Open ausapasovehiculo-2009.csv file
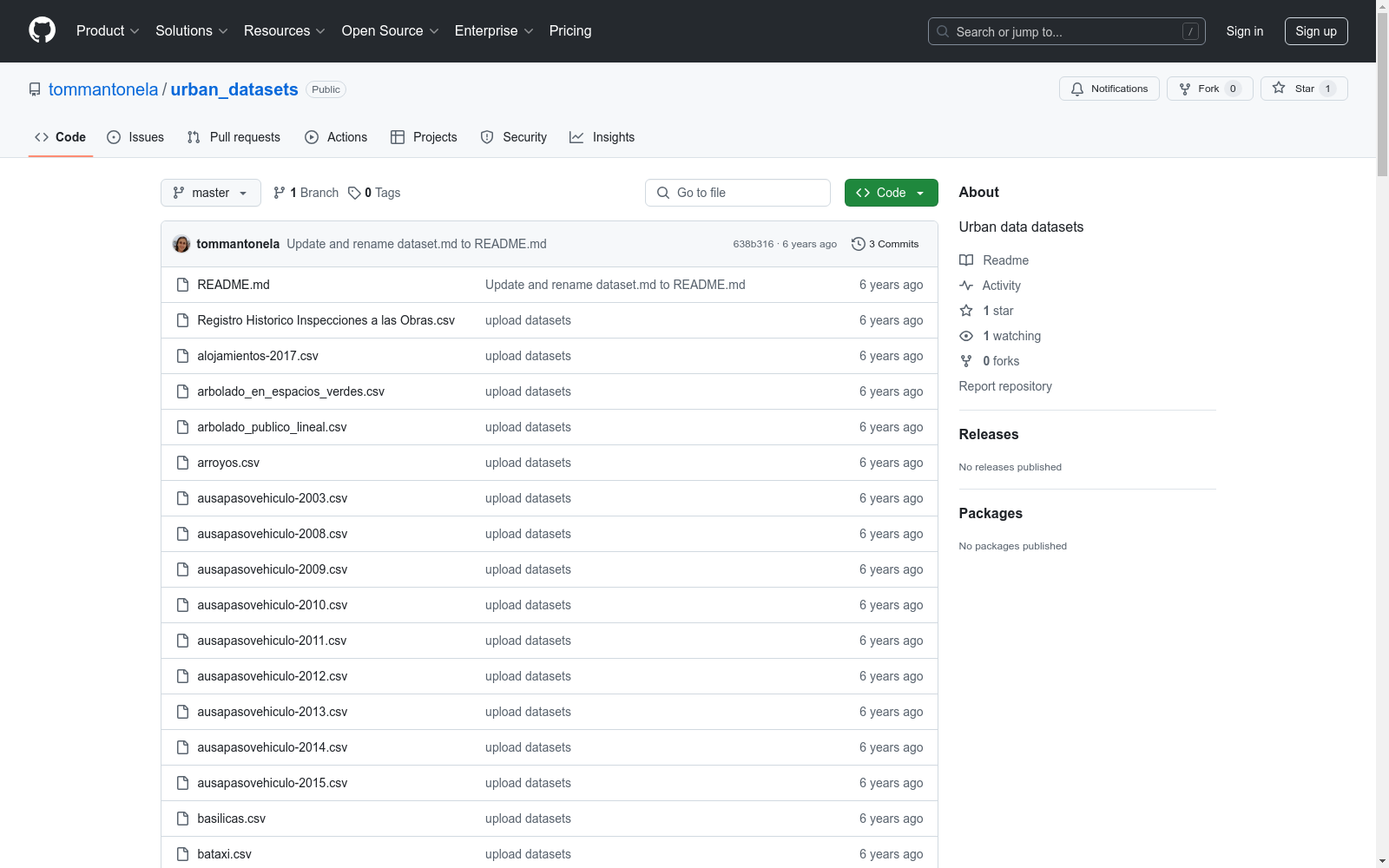The image size is (1389, 868). [x=273, y=569]
